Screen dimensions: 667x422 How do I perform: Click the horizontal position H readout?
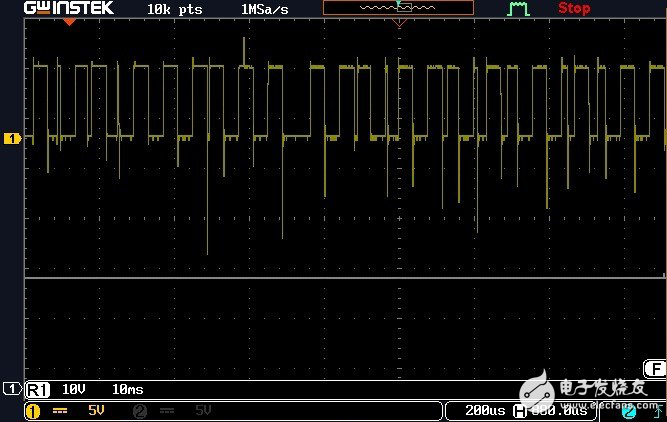pyautogui.click(x=550, y=411)
